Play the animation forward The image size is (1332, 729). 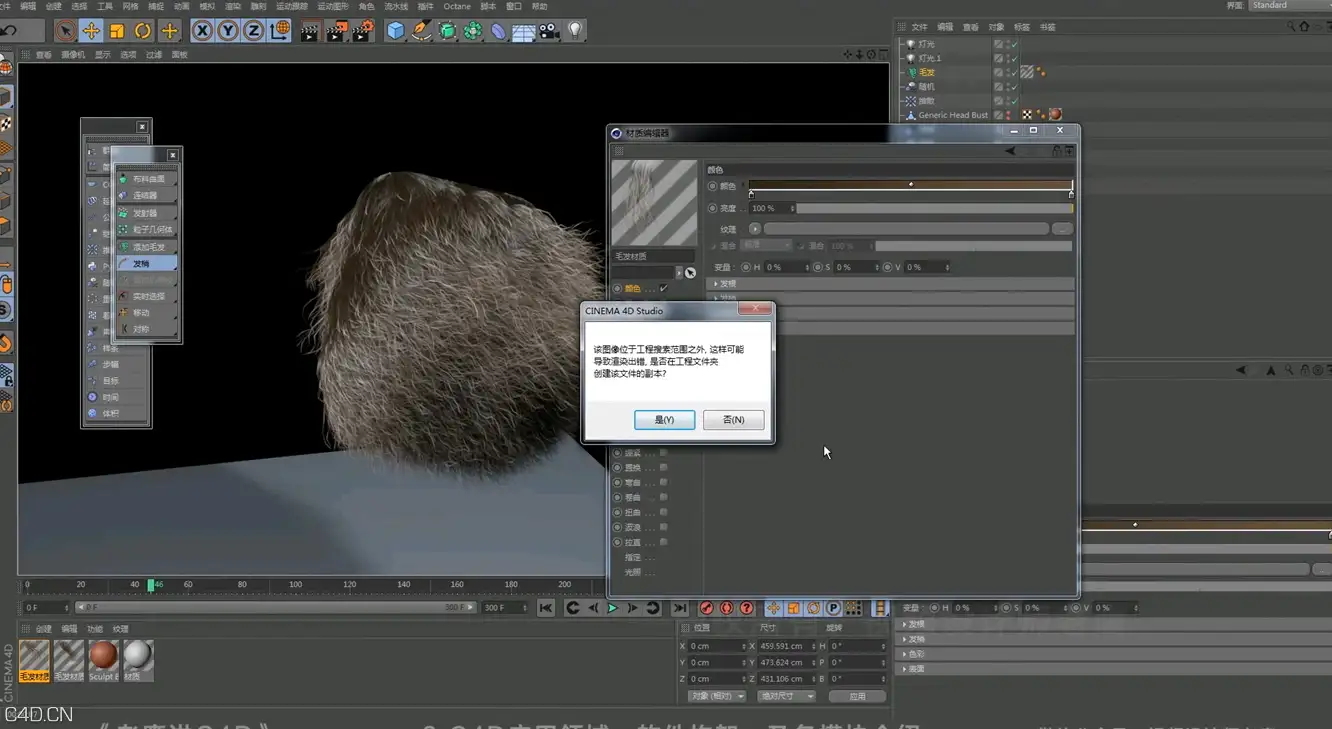click(613, 608)
